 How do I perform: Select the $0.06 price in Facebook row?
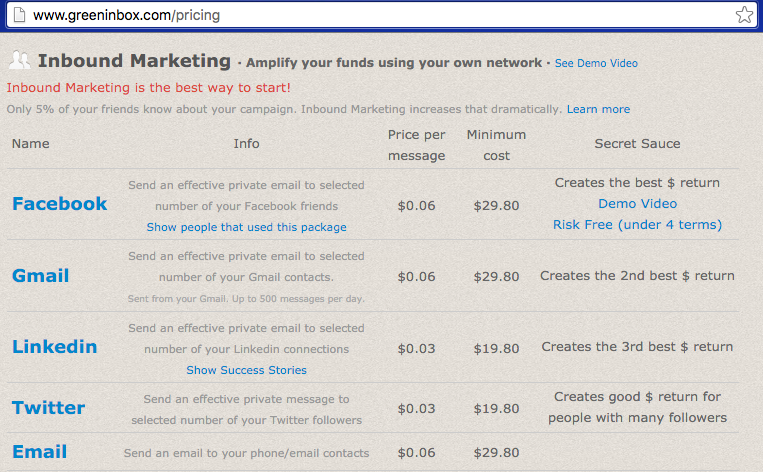[x=417, y=206]
